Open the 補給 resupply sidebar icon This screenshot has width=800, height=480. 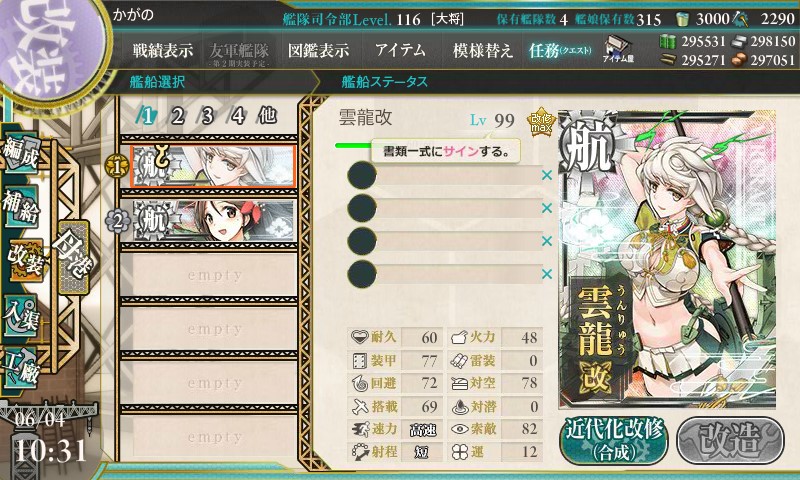click(21, 207)
